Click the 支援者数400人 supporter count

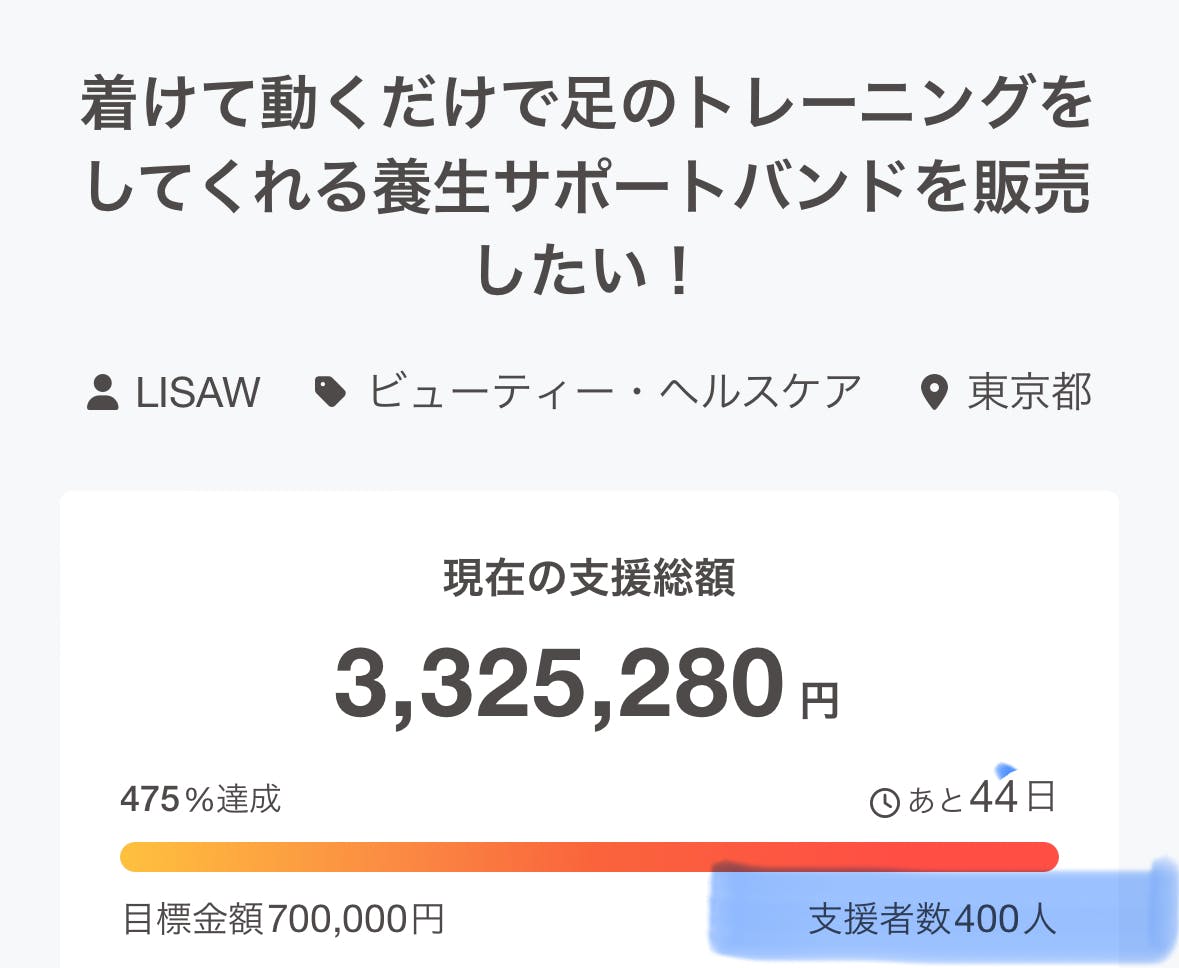tap(932, 918)
